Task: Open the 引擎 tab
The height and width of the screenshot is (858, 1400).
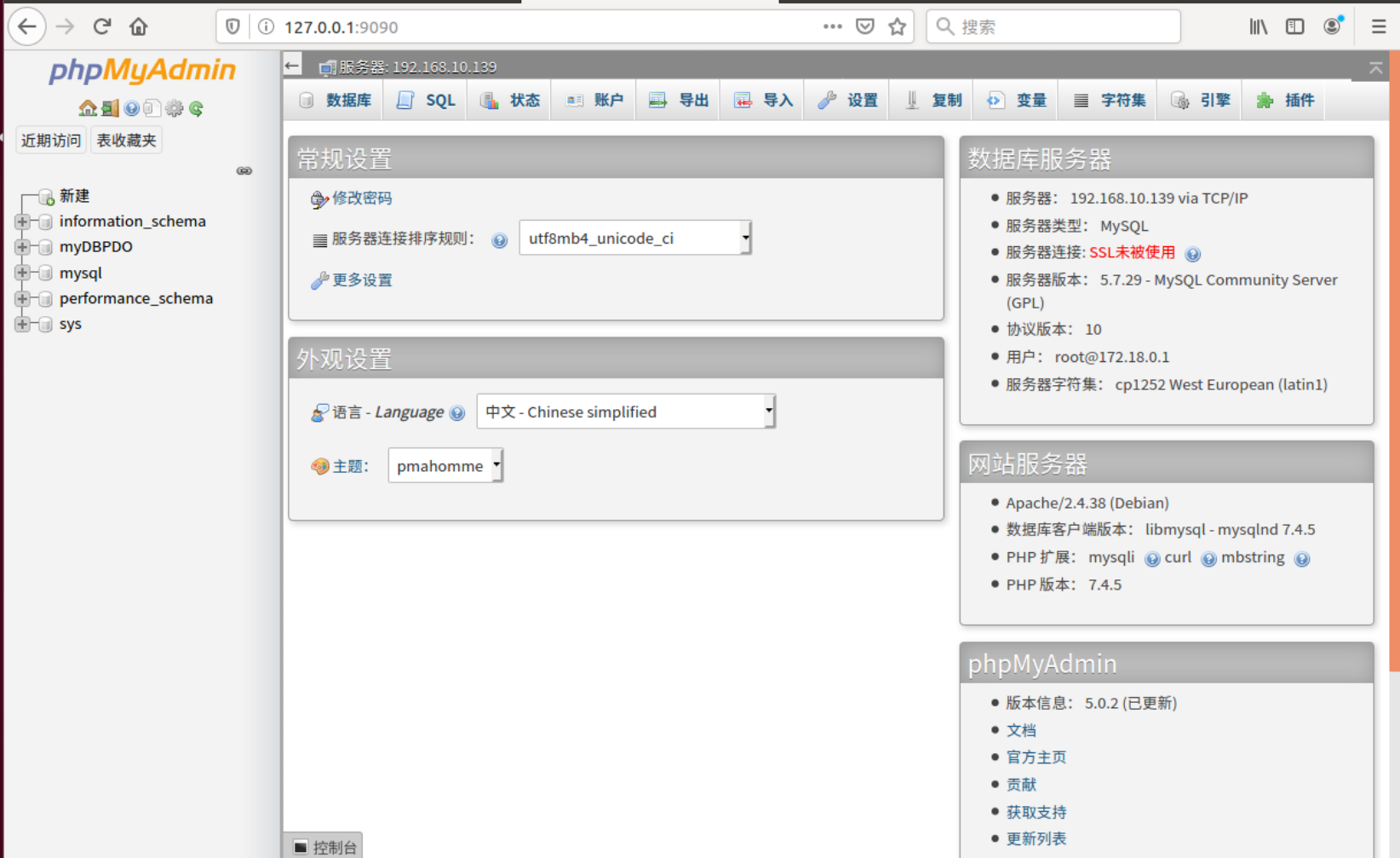Action: pyautogui.click(x=1200, y=101)
